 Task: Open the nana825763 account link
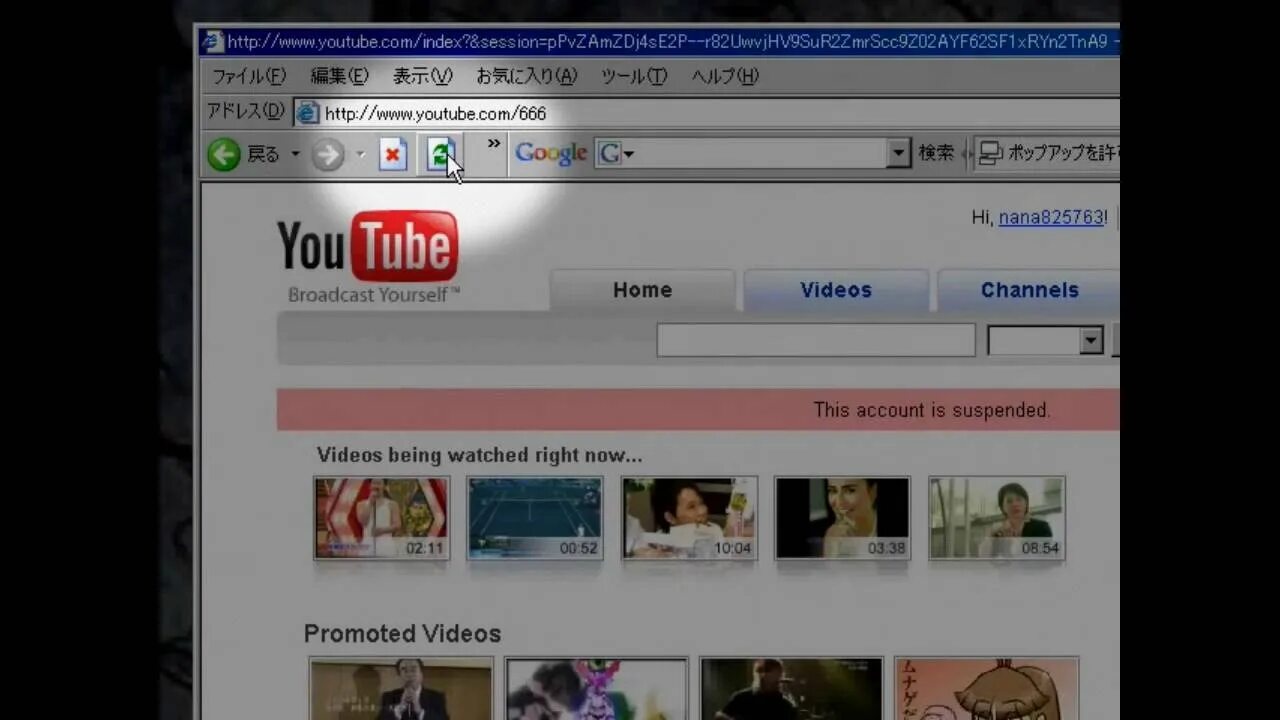coord(1049,217)
